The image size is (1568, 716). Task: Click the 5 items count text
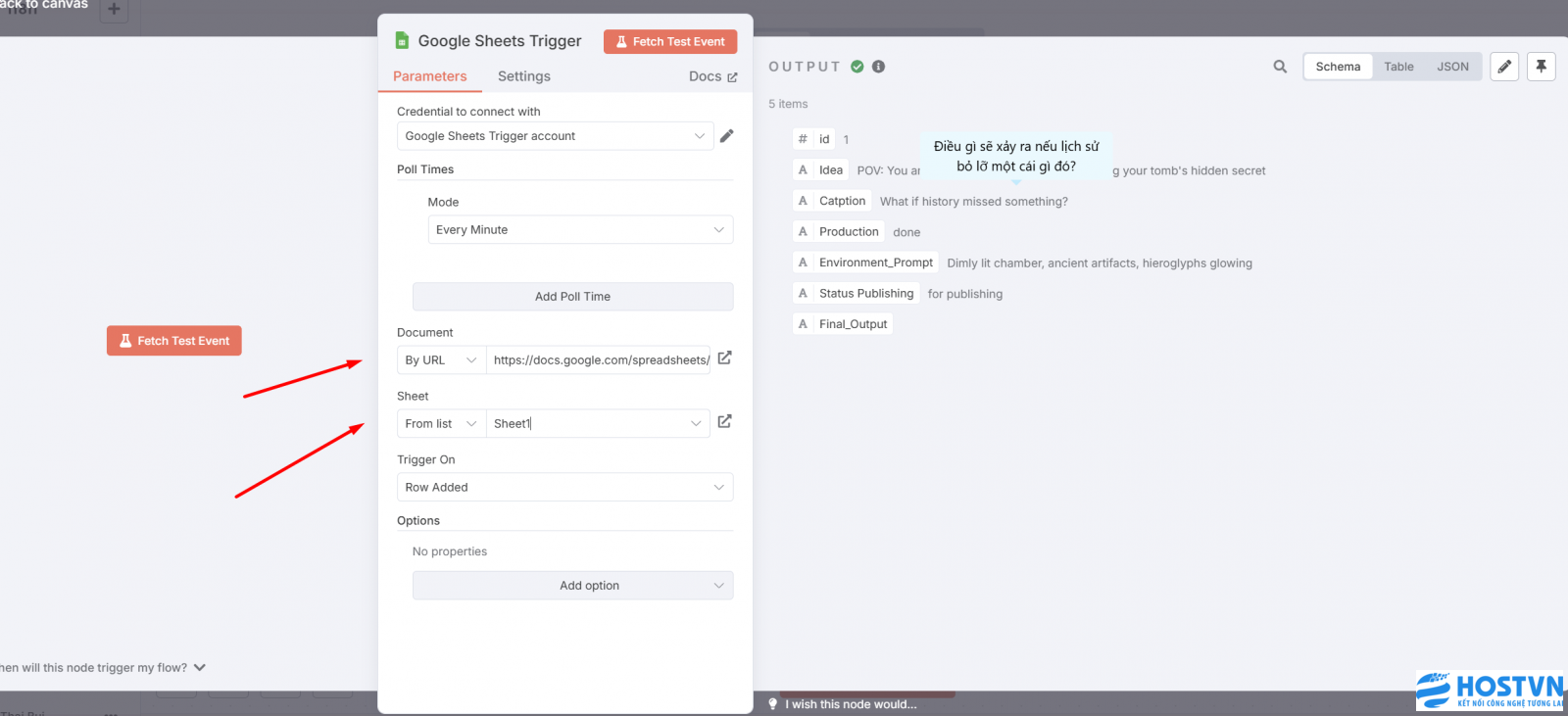coord(788,104)
